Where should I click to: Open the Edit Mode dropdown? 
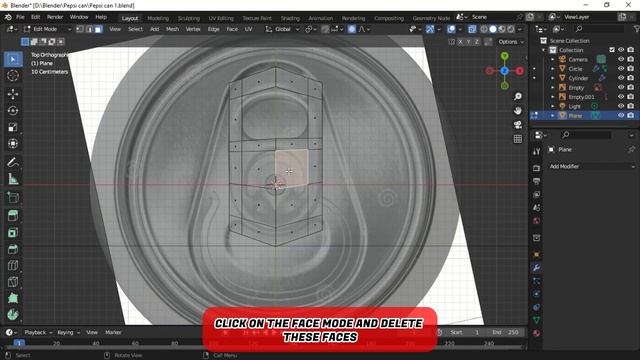pyautogui.click(x=47, y=29)
